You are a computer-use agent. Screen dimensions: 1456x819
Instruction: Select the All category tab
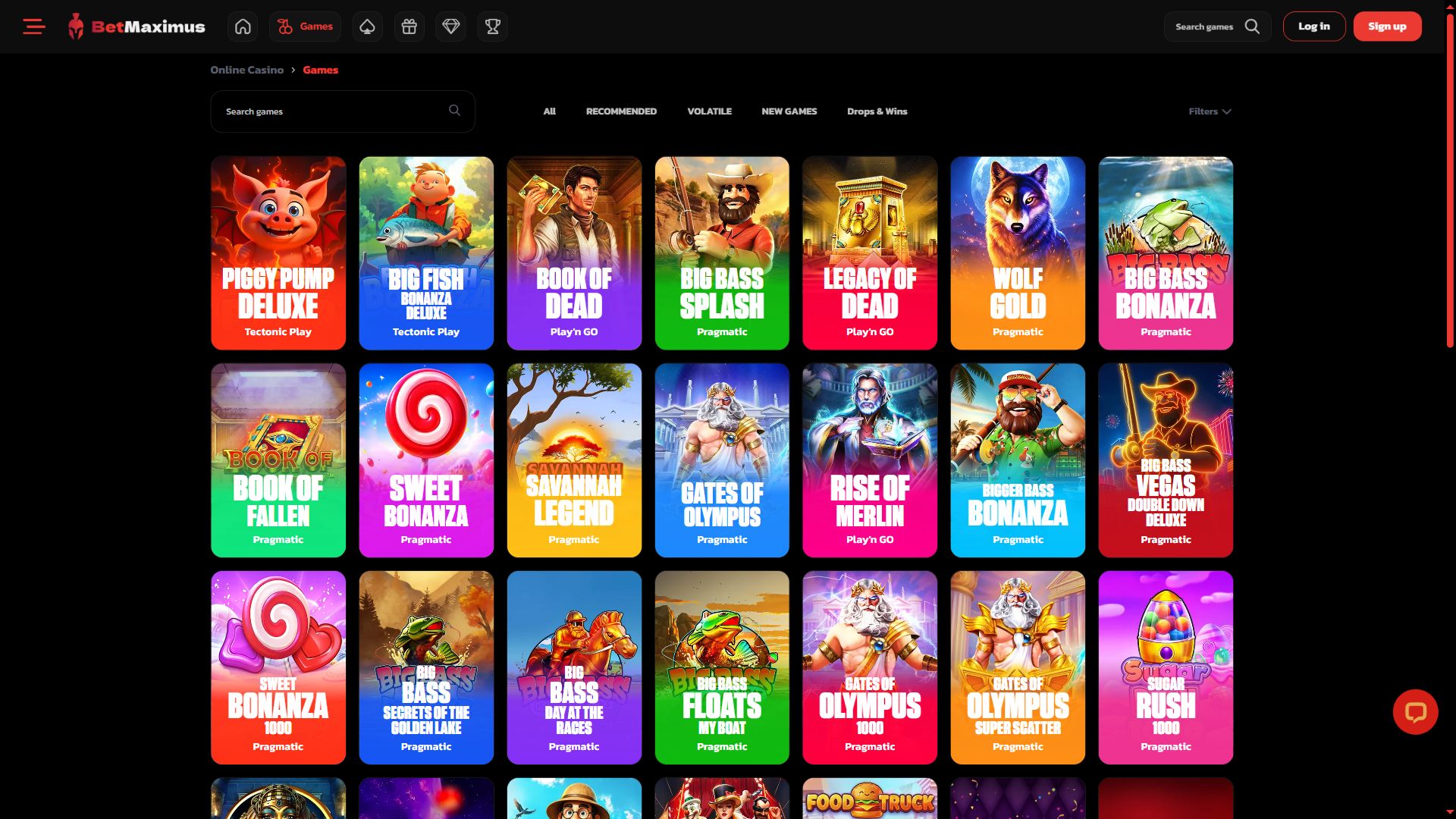point(550,111)
